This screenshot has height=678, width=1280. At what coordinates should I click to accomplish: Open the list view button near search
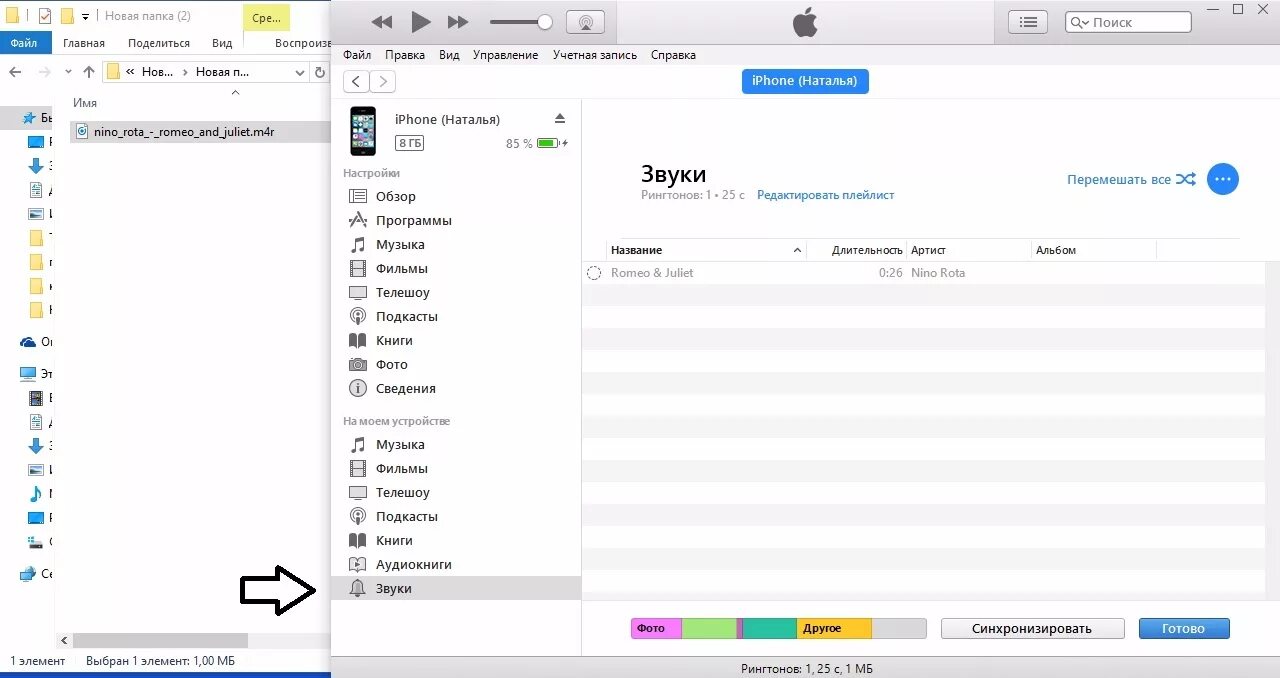tap(1027, 22)
